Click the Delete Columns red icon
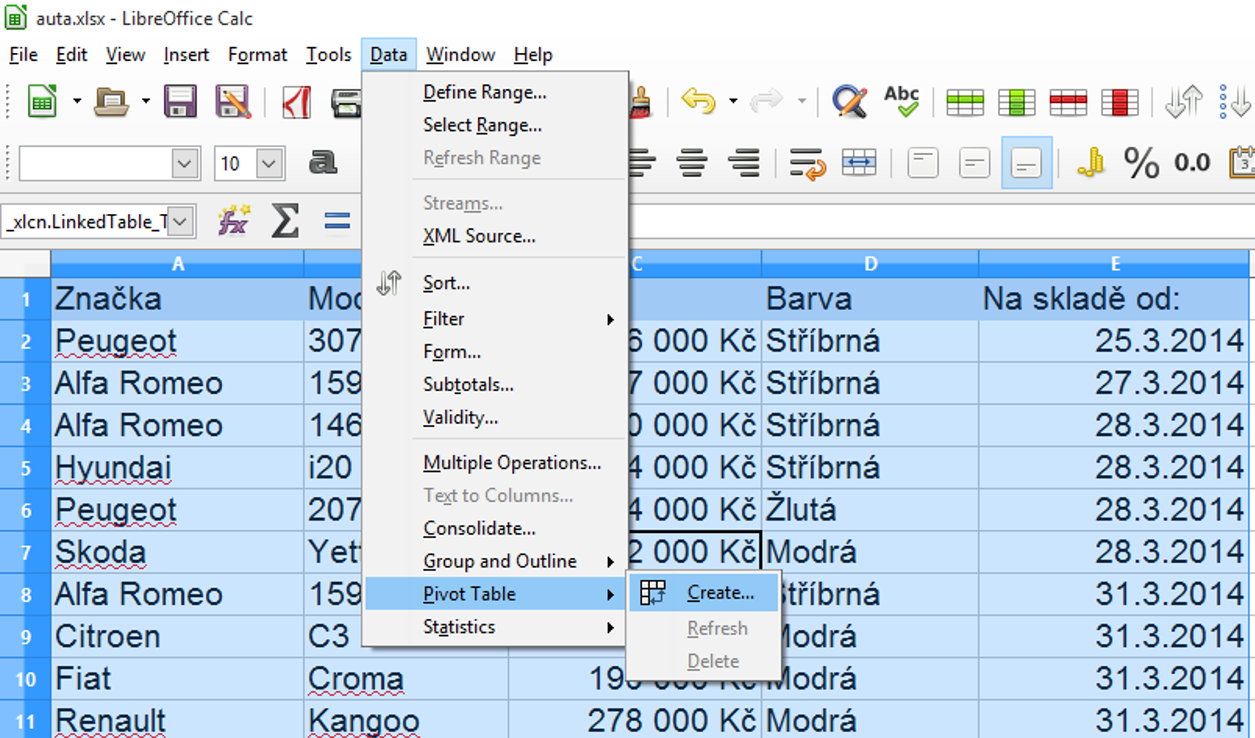The height and width of the screenshot is (738, 1255). [1120, 101]
